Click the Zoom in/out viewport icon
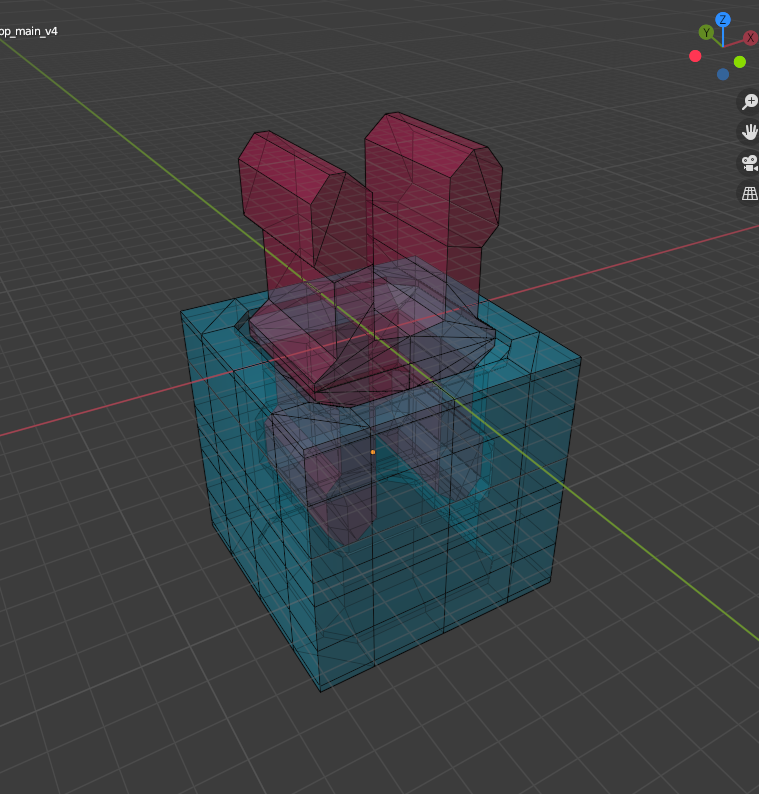 [x=749, y=101]
